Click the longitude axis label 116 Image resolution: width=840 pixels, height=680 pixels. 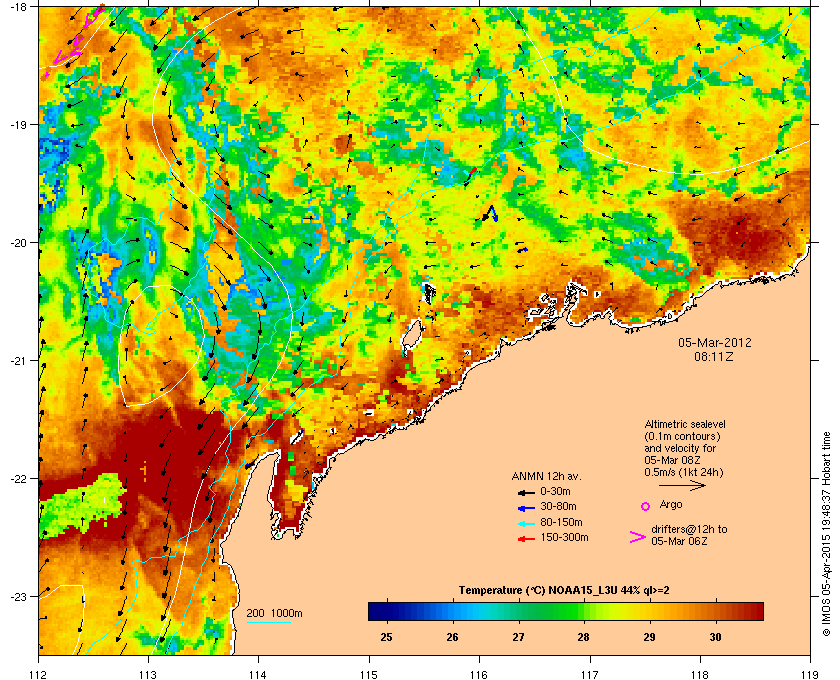[479, 674]
